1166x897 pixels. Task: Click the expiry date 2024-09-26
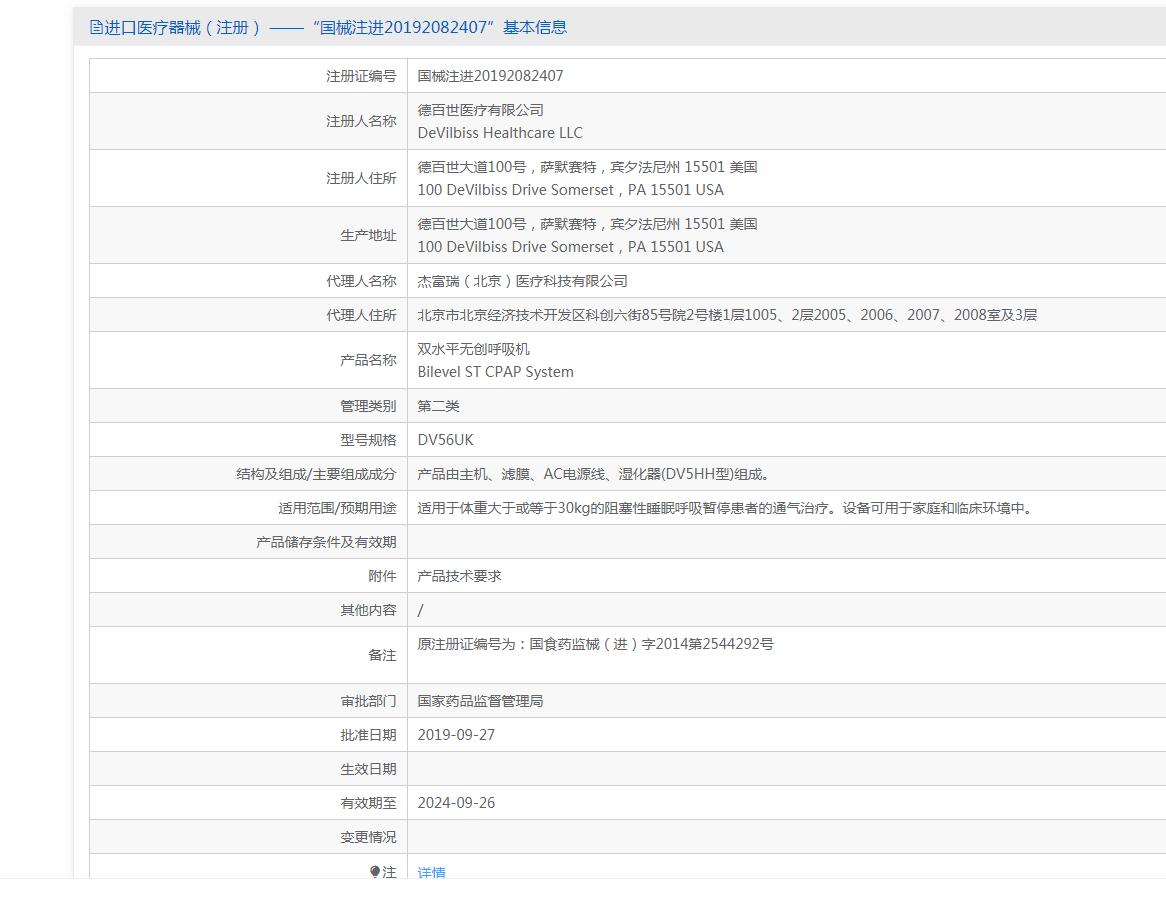click(456, 803)
